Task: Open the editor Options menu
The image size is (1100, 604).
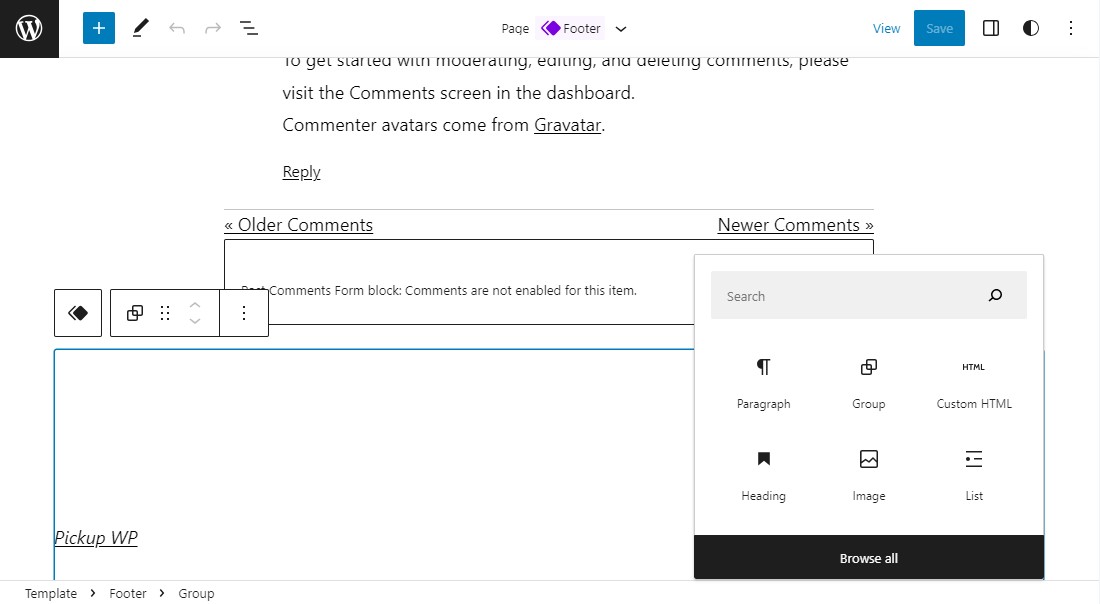Action: [1071, 28]
